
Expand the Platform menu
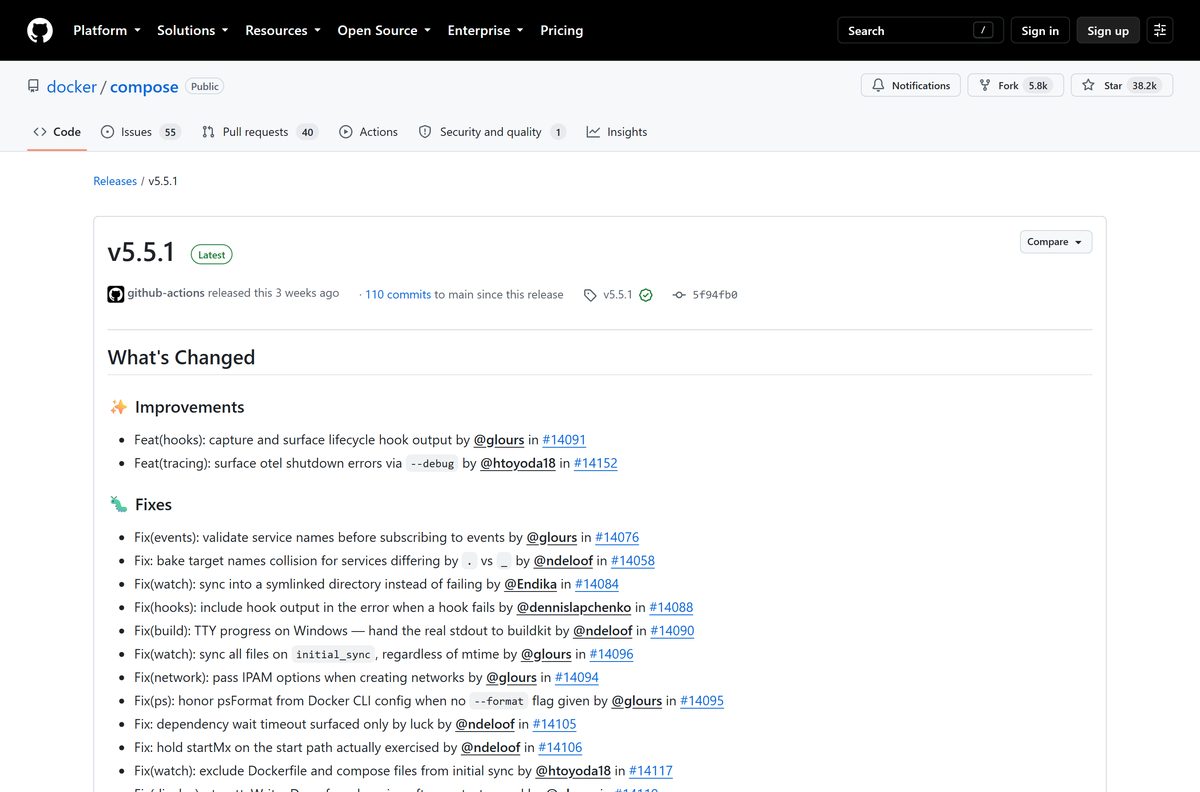pos(107,31)
